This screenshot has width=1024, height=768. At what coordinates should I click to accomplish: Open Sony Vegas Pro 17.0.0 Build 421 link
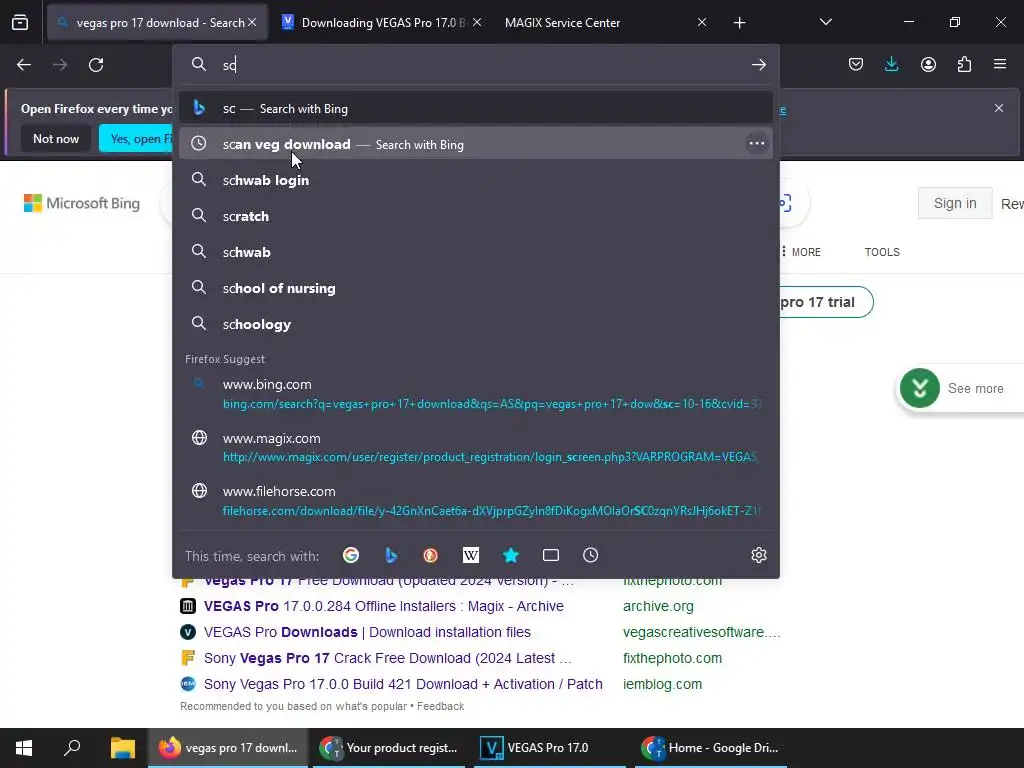point(403,684)
